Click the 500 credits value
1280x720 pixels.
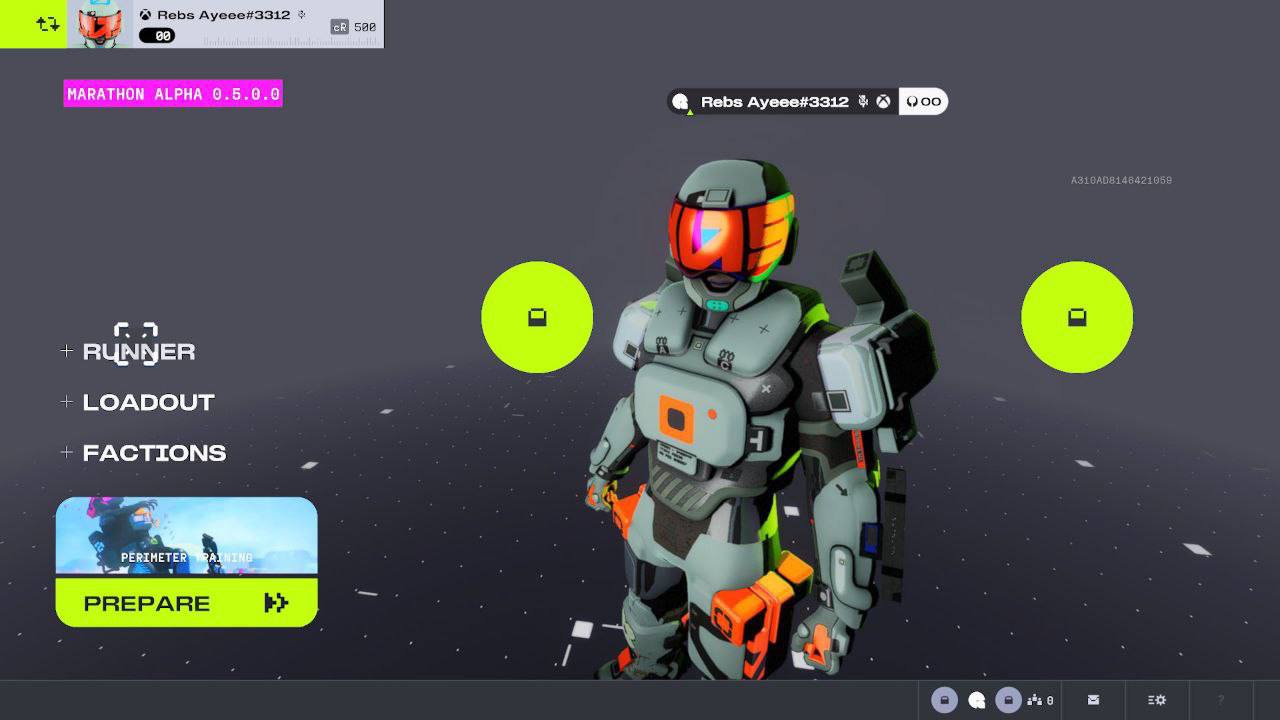[365, 27]
